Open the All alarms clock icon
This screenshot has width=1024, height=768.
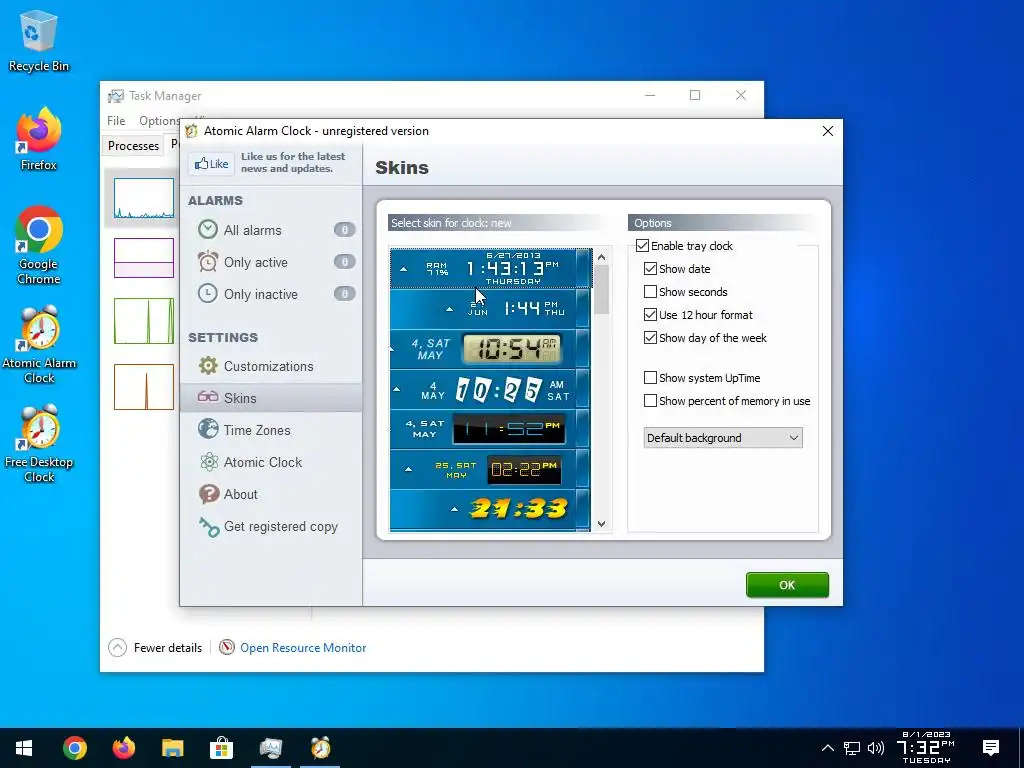pos(208,229)
